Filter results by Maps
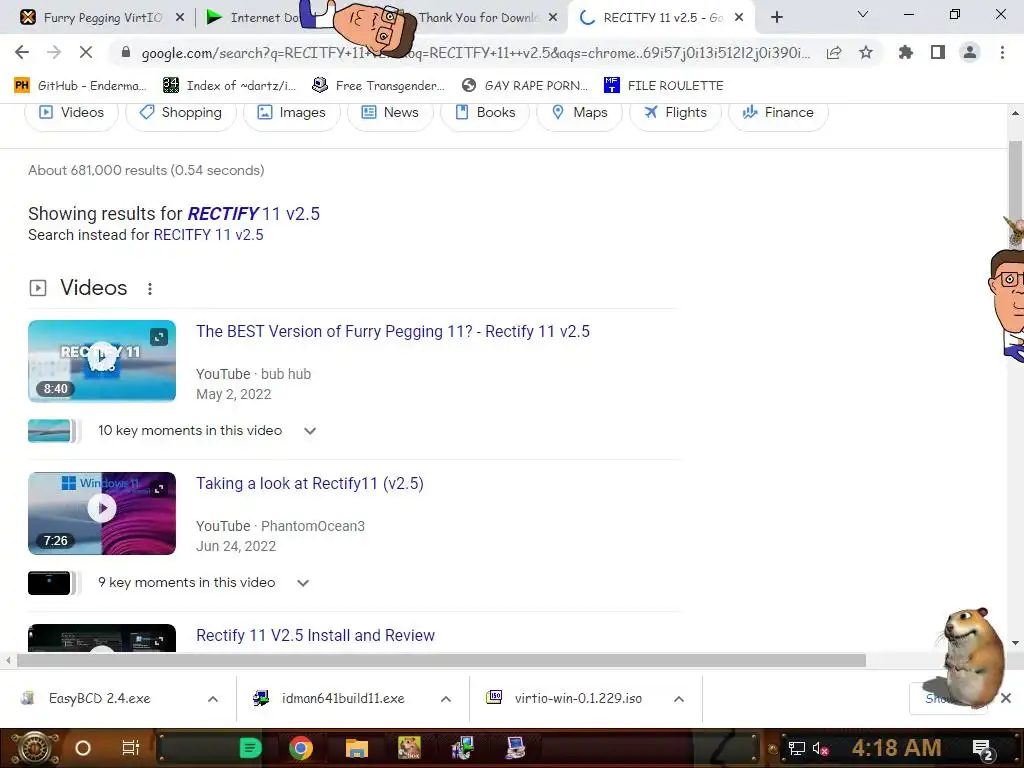This screenshot has width=1024, height=768. tap(579, 112)
